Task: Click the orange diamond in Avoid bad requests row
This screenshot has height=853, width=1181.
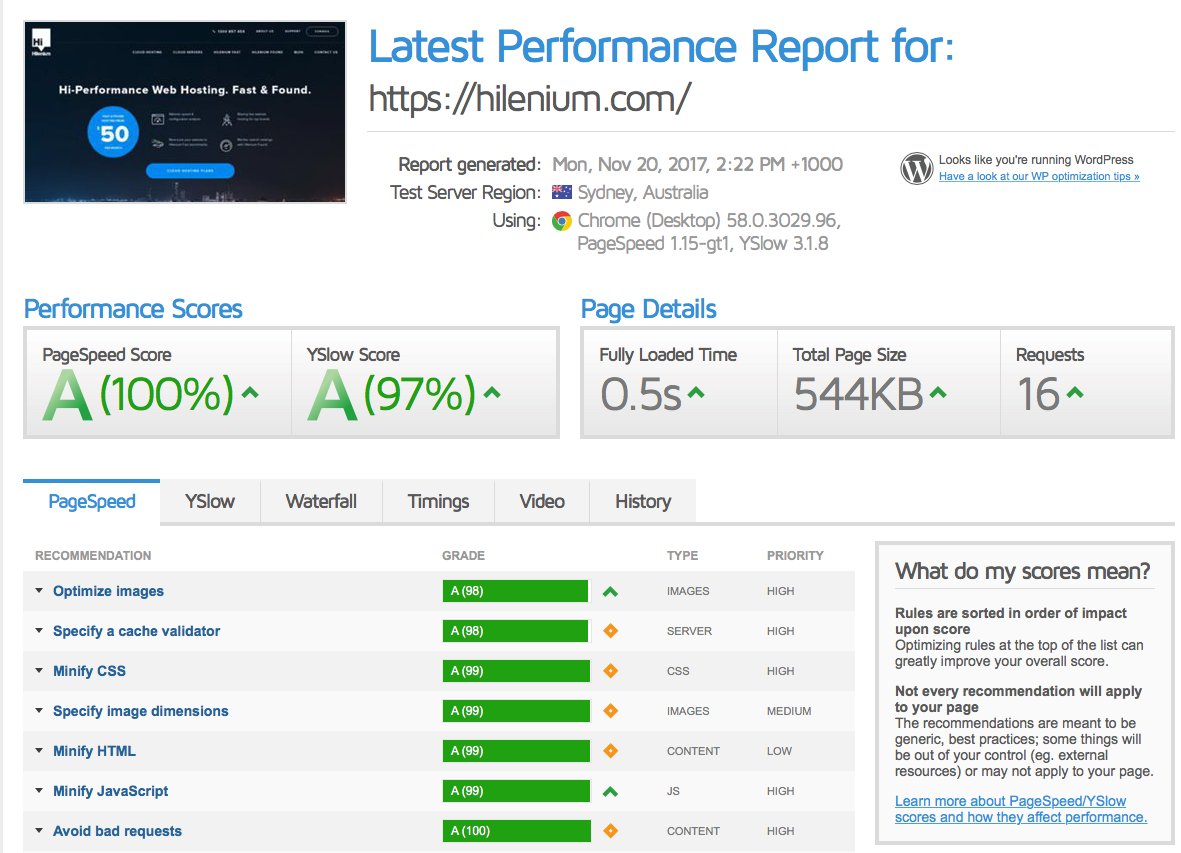Action: [x=610, y=831]
